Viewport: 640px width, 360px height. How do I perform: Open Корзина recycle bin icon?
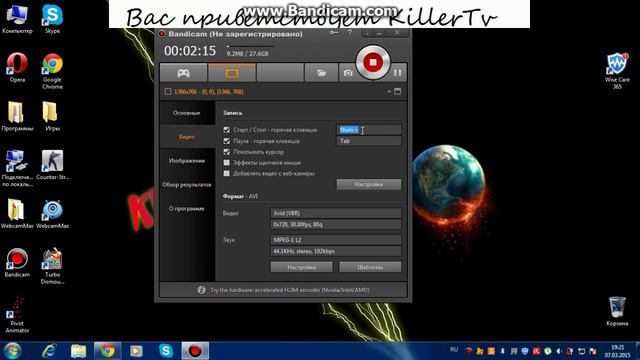(617, 311)
